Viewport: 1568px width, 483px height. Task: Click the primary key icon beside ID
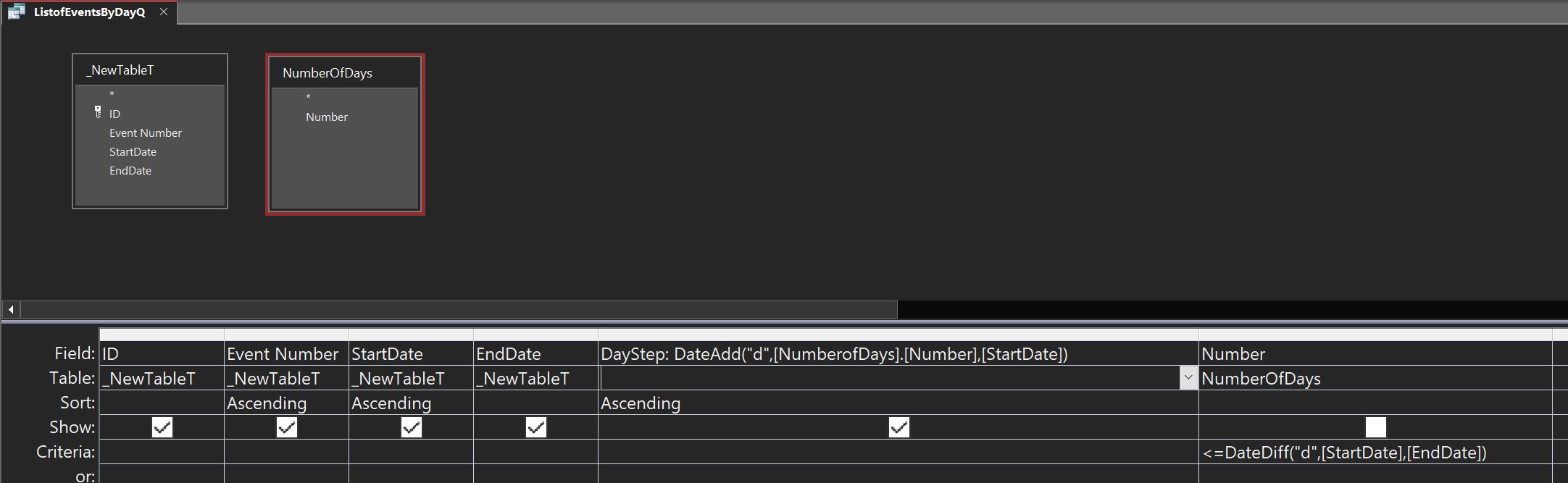click(98, 112)
